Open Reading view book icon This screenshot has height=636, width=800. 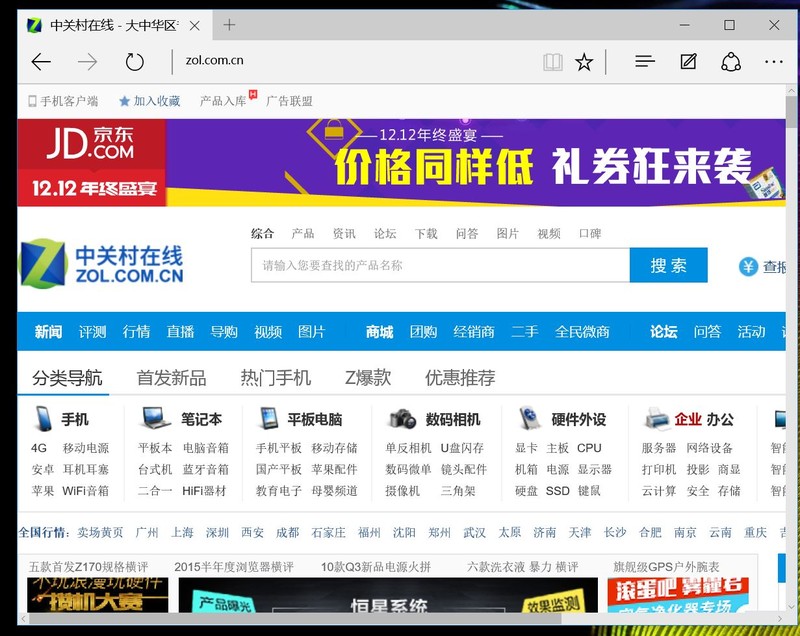coord(553,62)
